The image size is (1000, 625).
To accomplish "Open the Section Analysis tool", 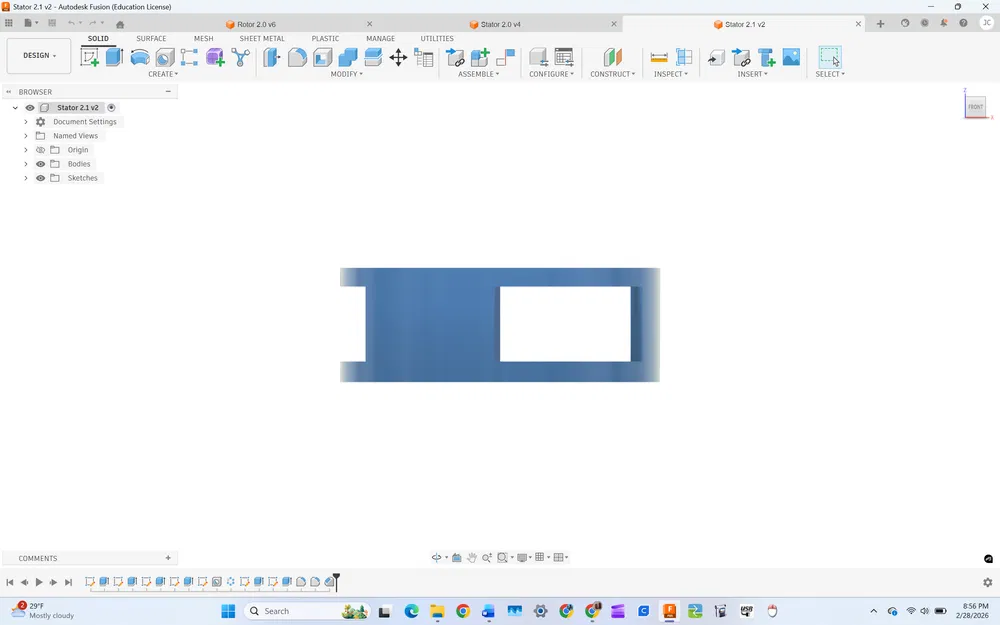I will point(684,57).
